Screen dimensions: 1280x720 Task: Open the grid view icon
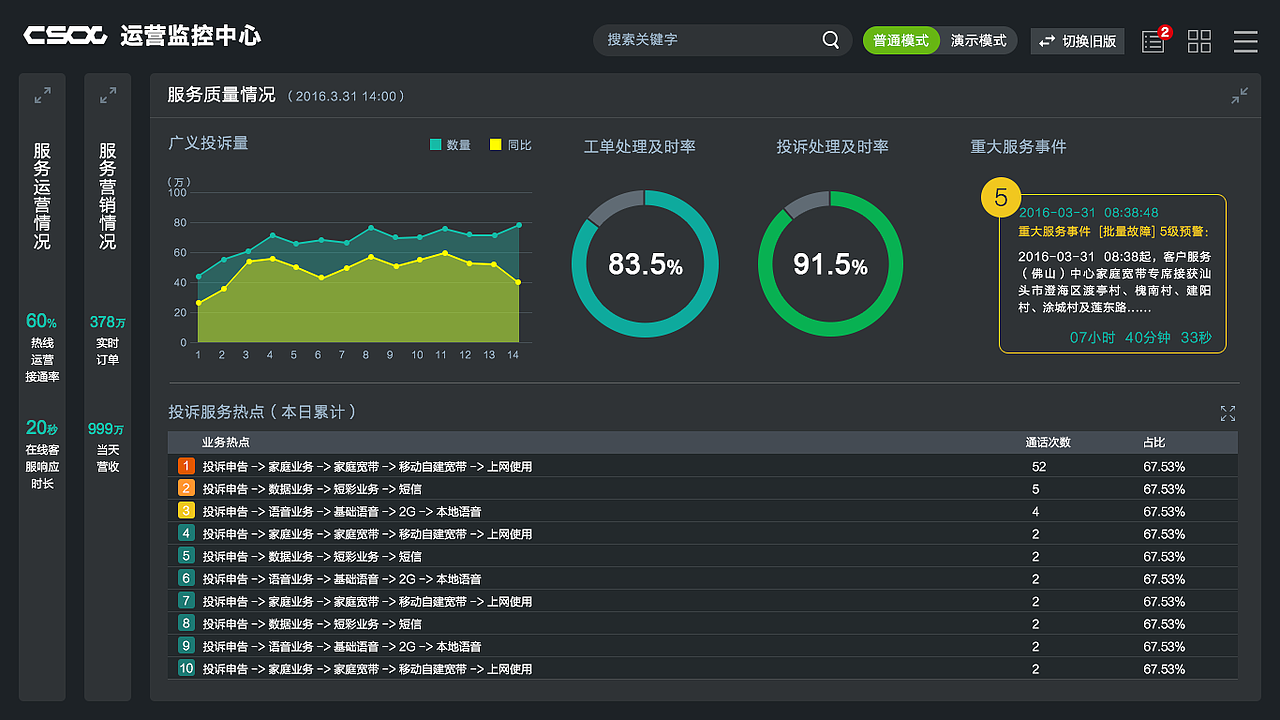tap(1199, 41)
